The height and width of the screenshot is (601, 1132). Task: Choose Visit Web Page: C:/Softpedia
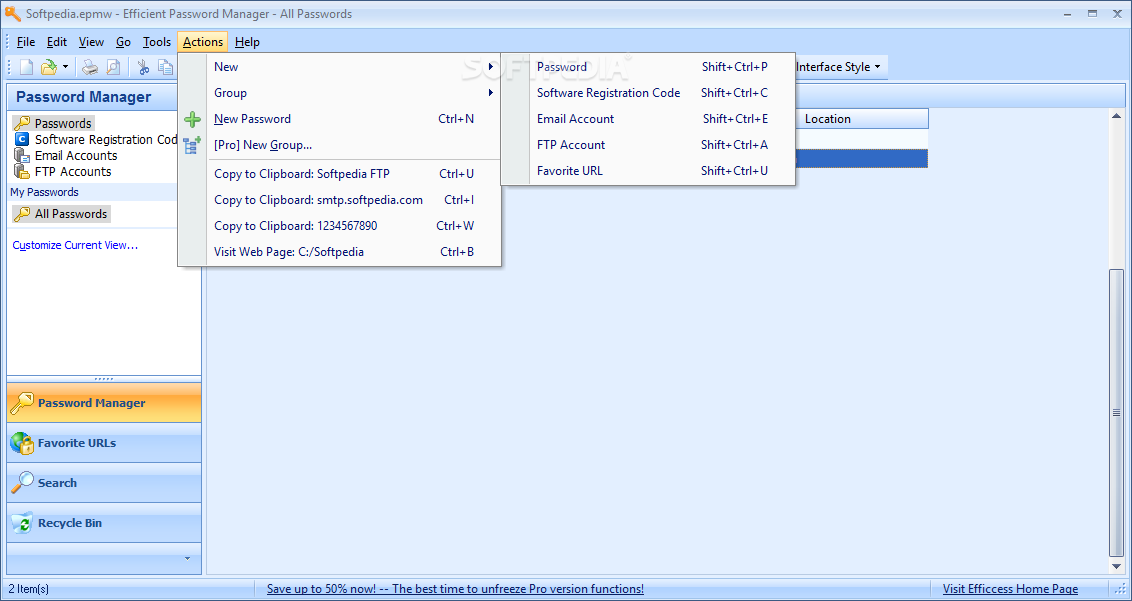pyautogui.click(x=339, y=251)
